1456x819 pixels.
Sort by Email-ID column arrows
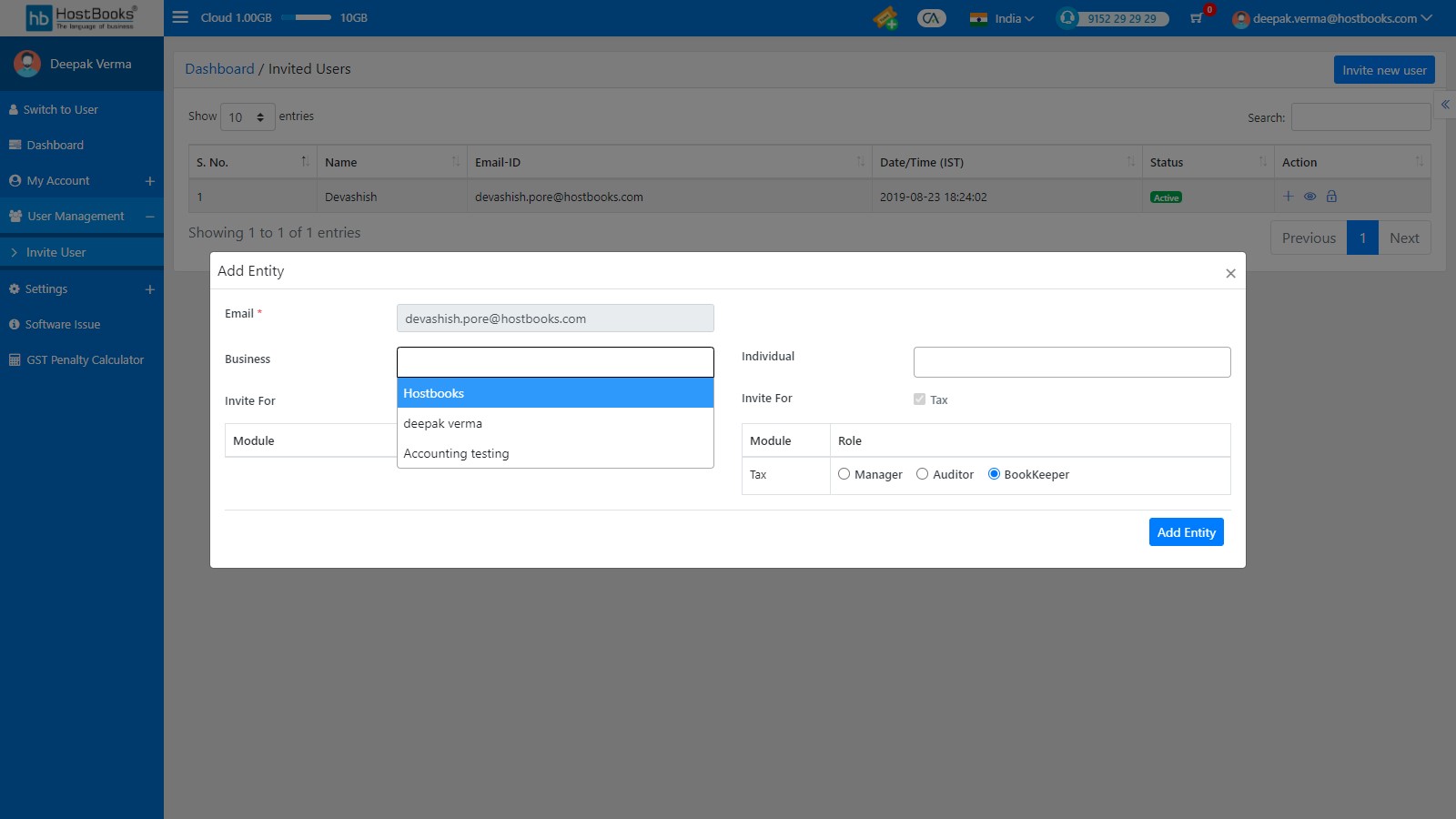coord(861,162)
